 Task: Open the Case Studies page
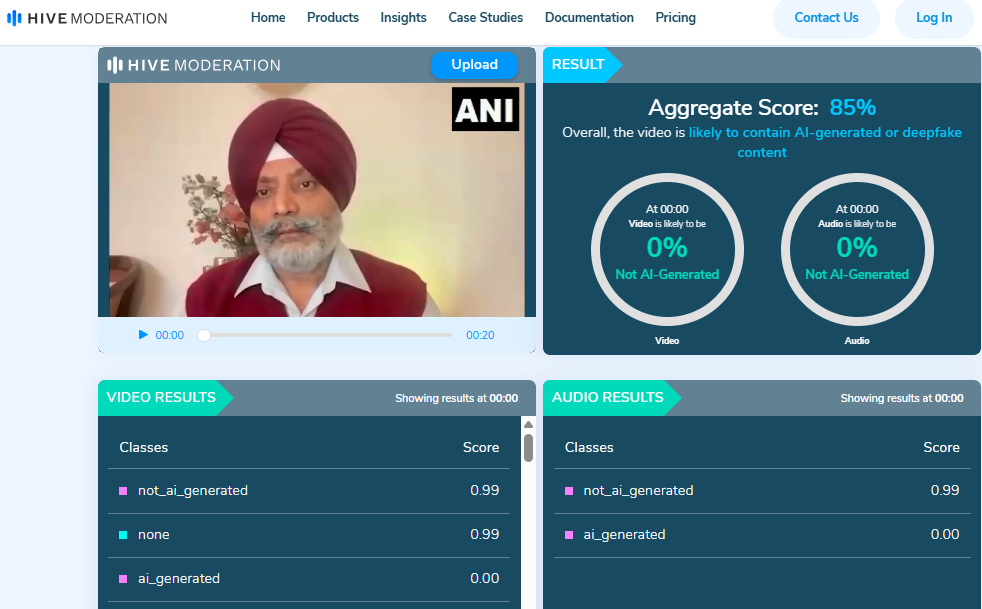coord(485,18)
